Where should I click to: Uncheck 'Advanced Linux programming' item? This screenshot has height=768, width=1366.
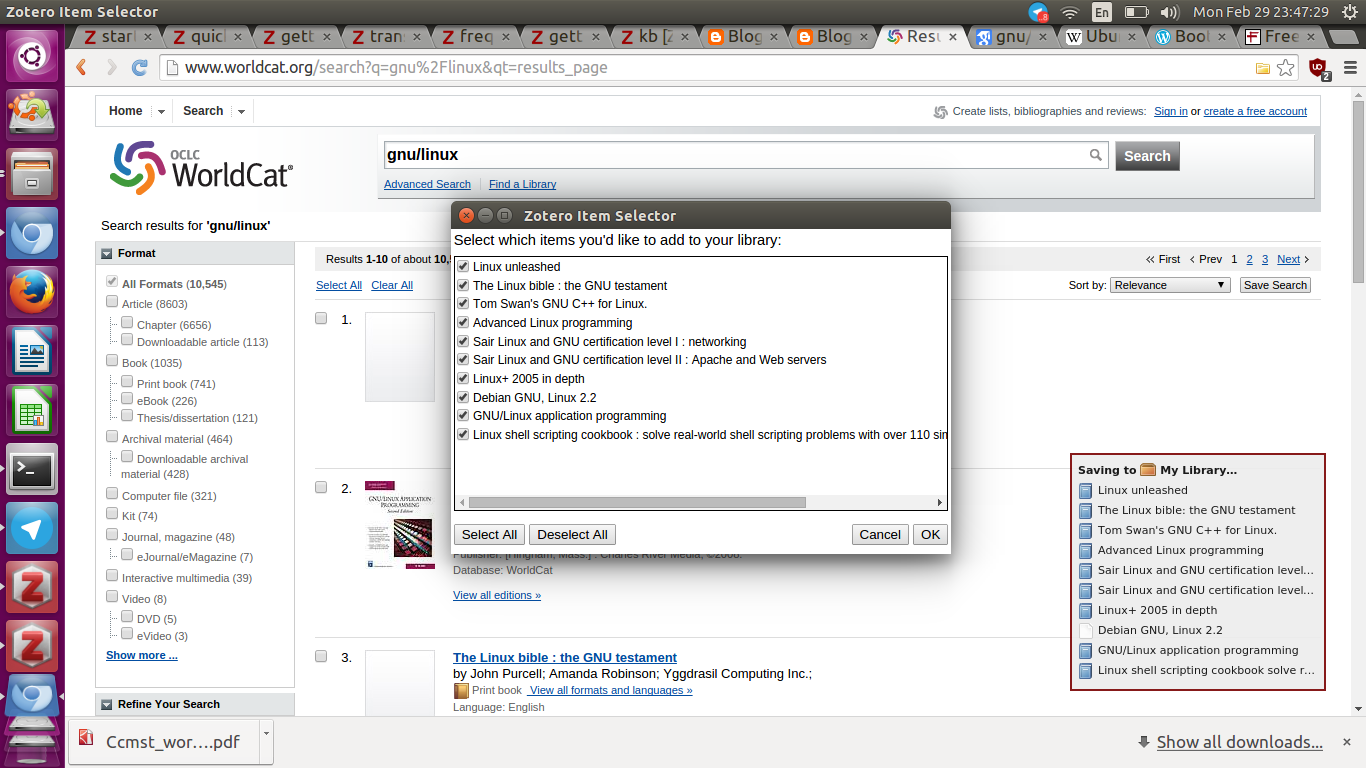pyautogui.click(x=463, y=323)
